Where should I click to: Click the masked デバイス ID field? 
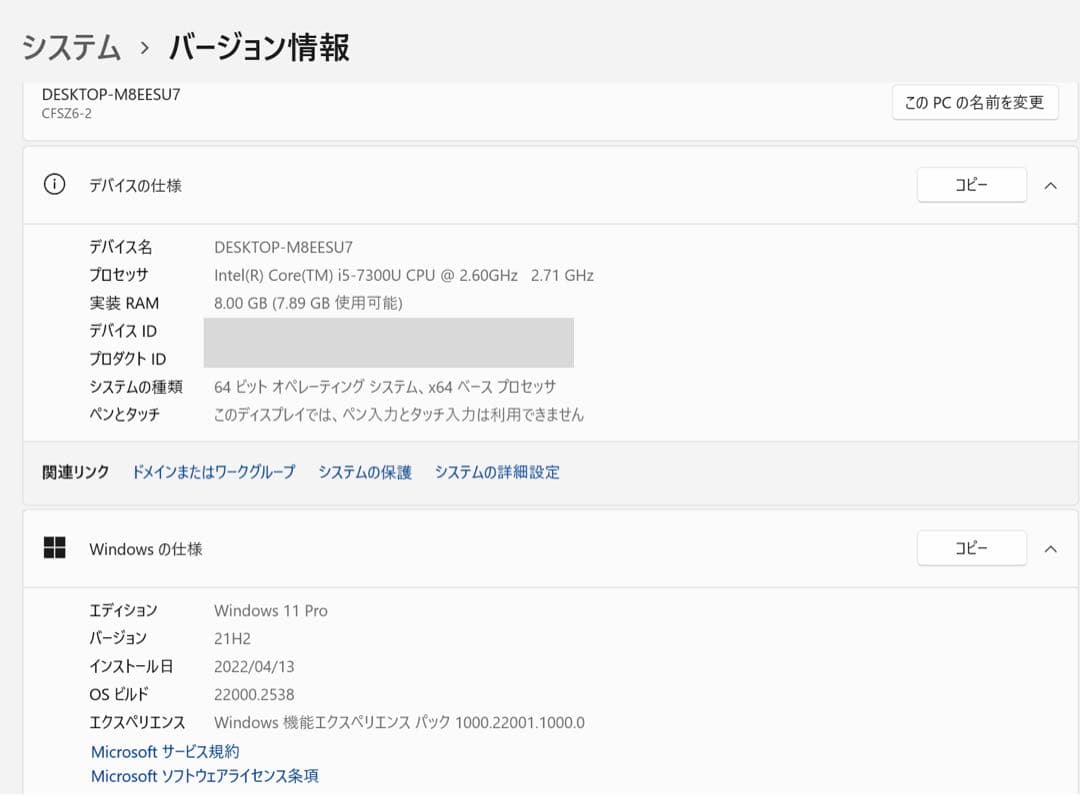(390, 330)
